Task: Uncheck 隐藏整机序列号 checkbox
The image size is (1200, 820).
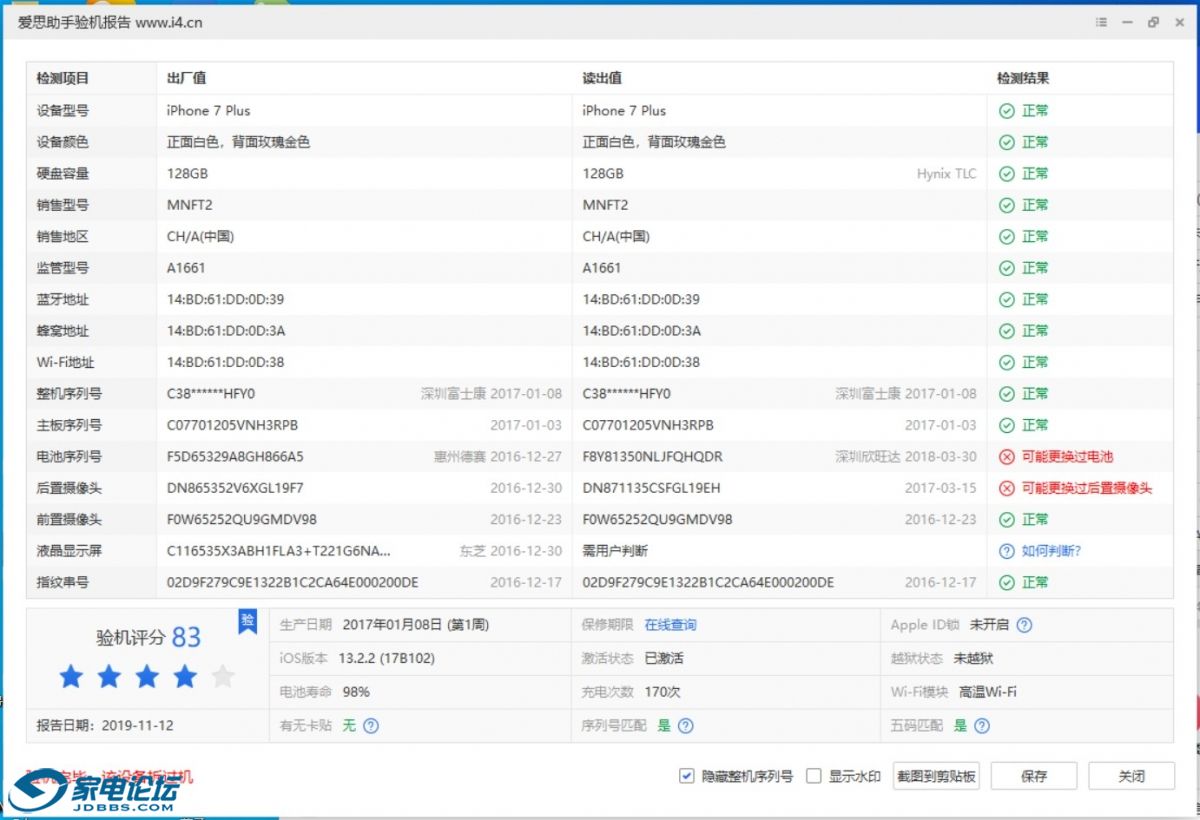Action: pyautogui.click(x=686, y=776)
